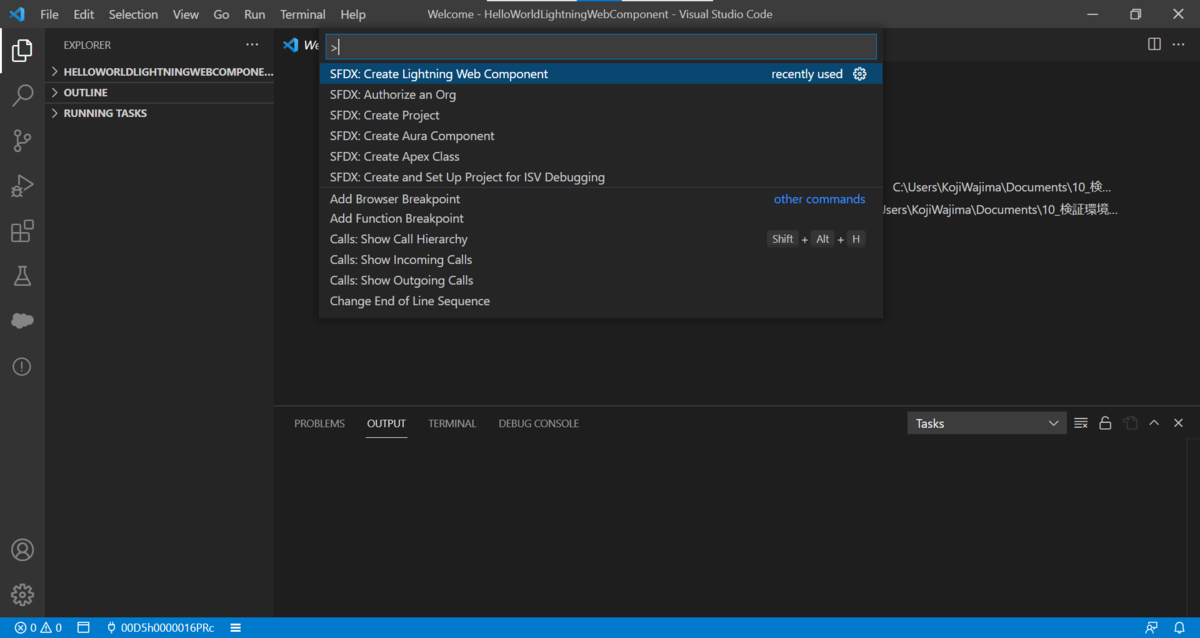Open the Tasks output channel dropdown

coord(987,423)
